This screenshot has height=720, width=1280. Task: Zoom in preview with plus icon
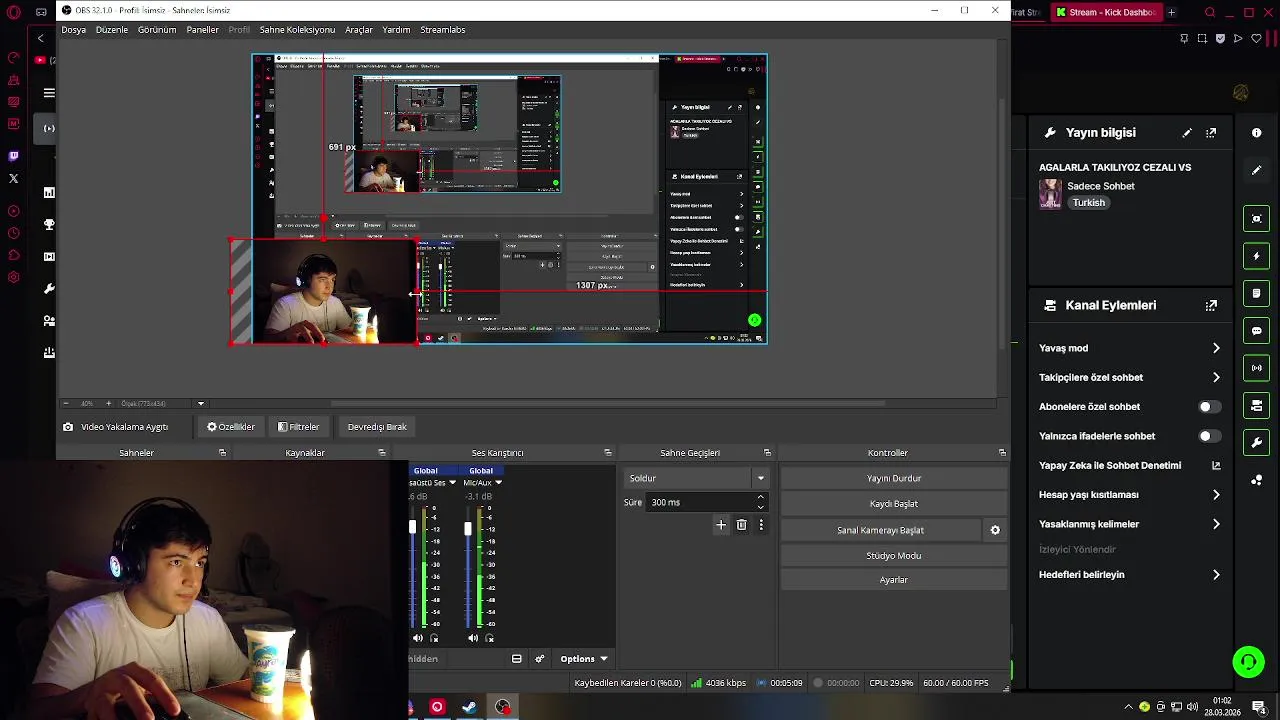tap(108, 404)
